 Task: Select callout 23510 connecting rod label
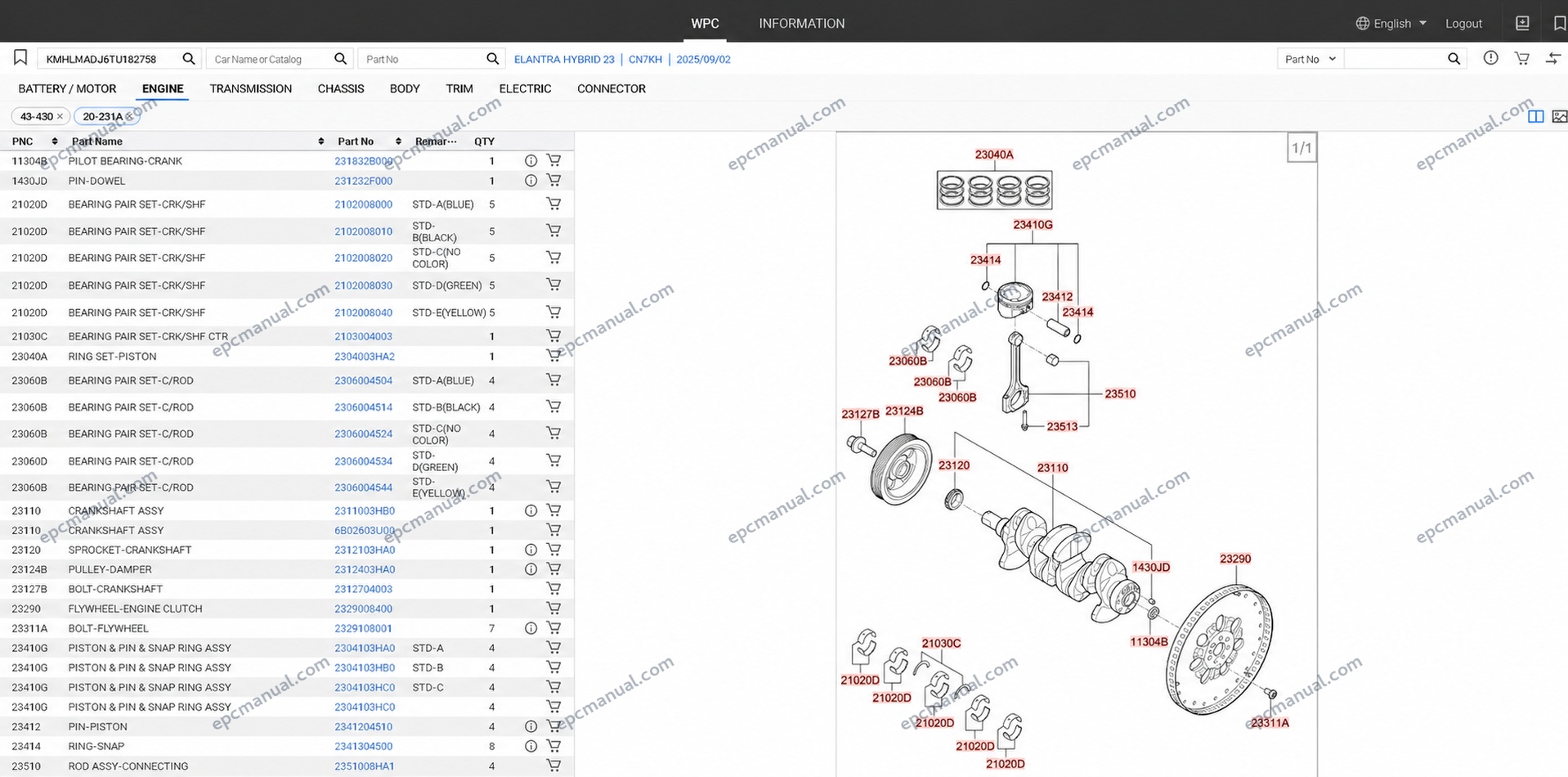1120,393
